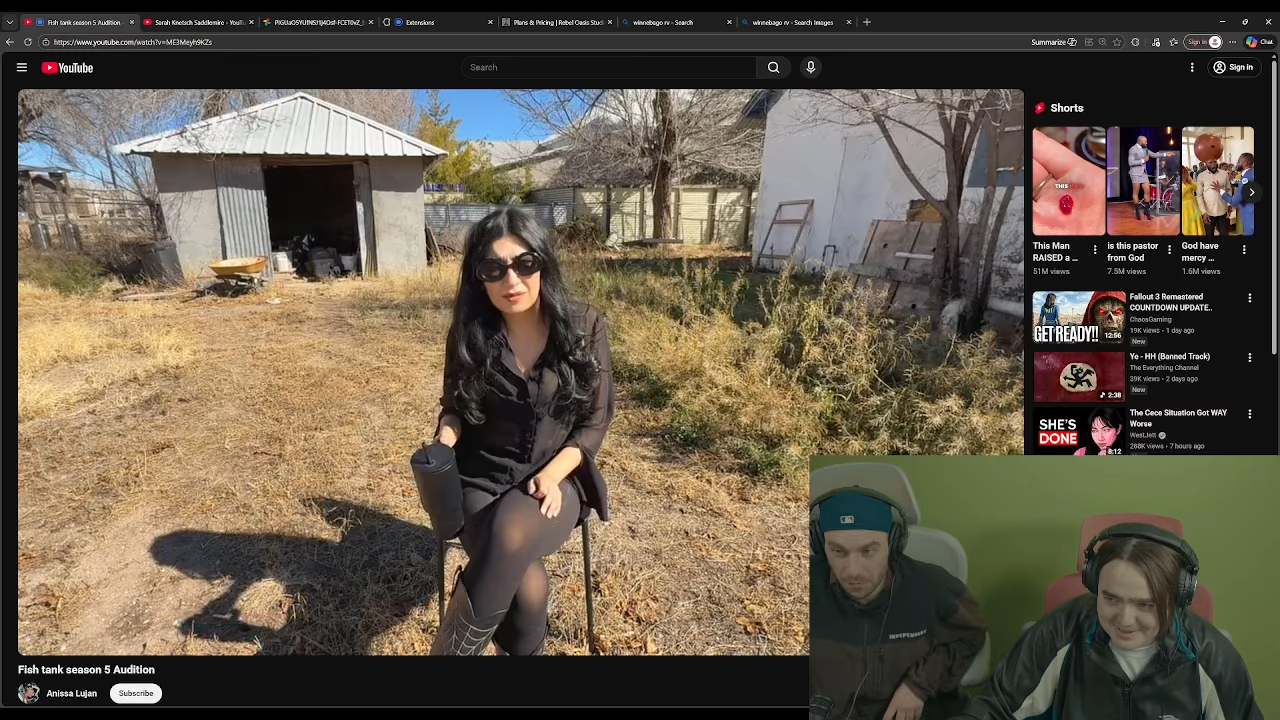Close the Extensions tab
The image size is (1280, 720).
click(x=490, y=22)
